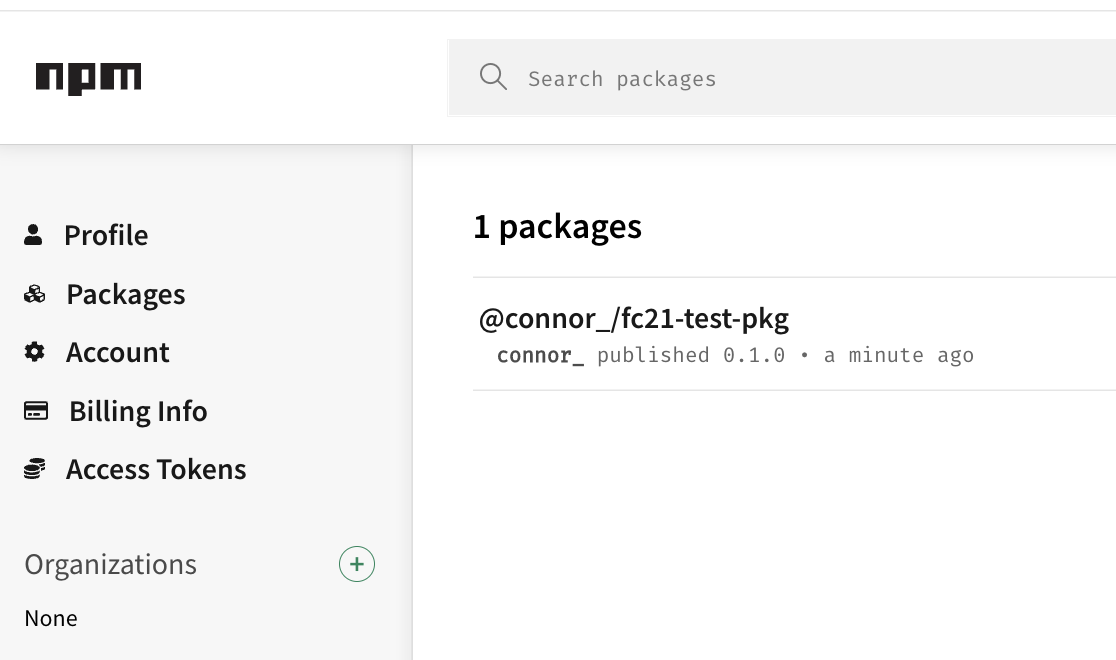Select Billing Info in sidebar

138,411
